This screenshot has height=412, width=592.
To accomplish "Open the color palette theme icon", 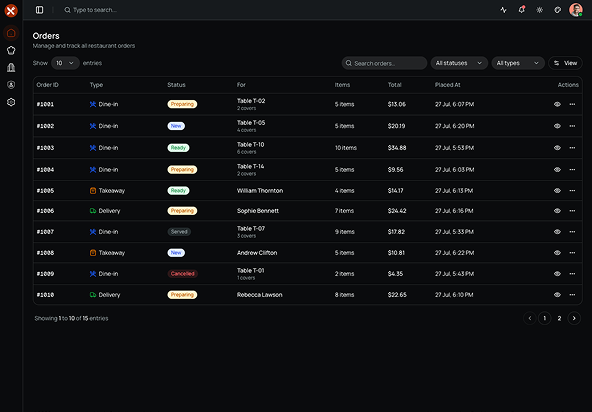I will [x=558, y=10].
